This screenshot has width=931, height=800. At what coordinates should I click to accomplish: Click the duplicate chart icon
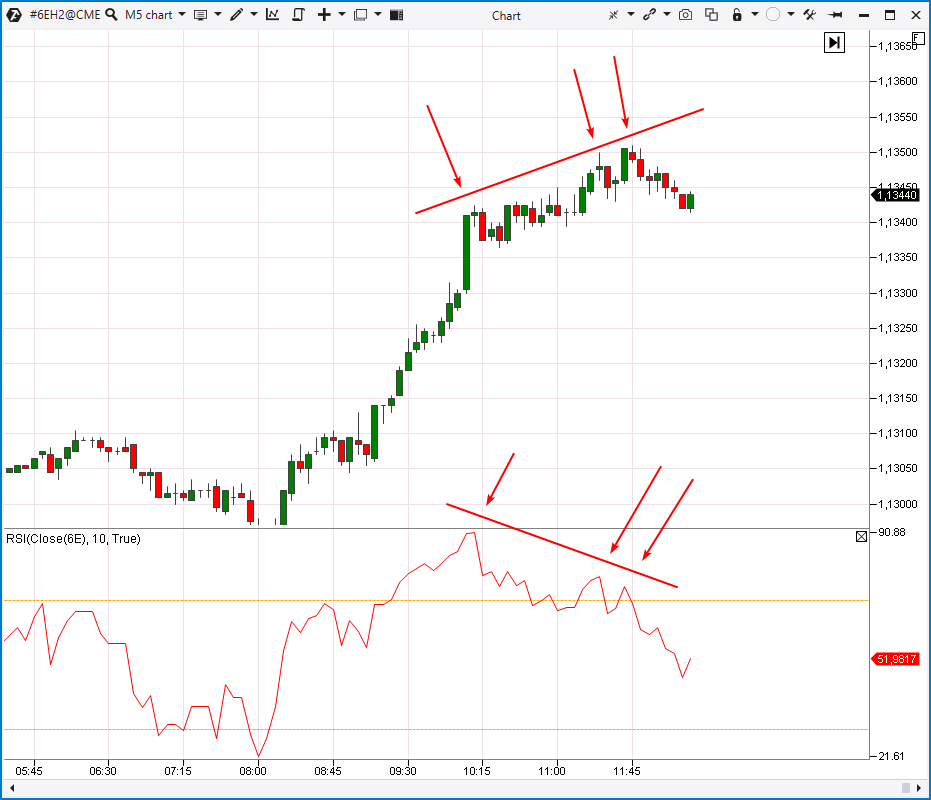point(711,15)
